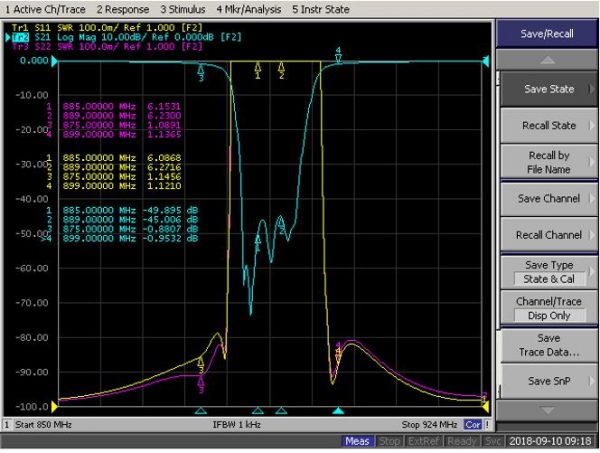Screen dimensions: 600x453
Task: Click Save Trace Data softkey
Action: [549, 345]
